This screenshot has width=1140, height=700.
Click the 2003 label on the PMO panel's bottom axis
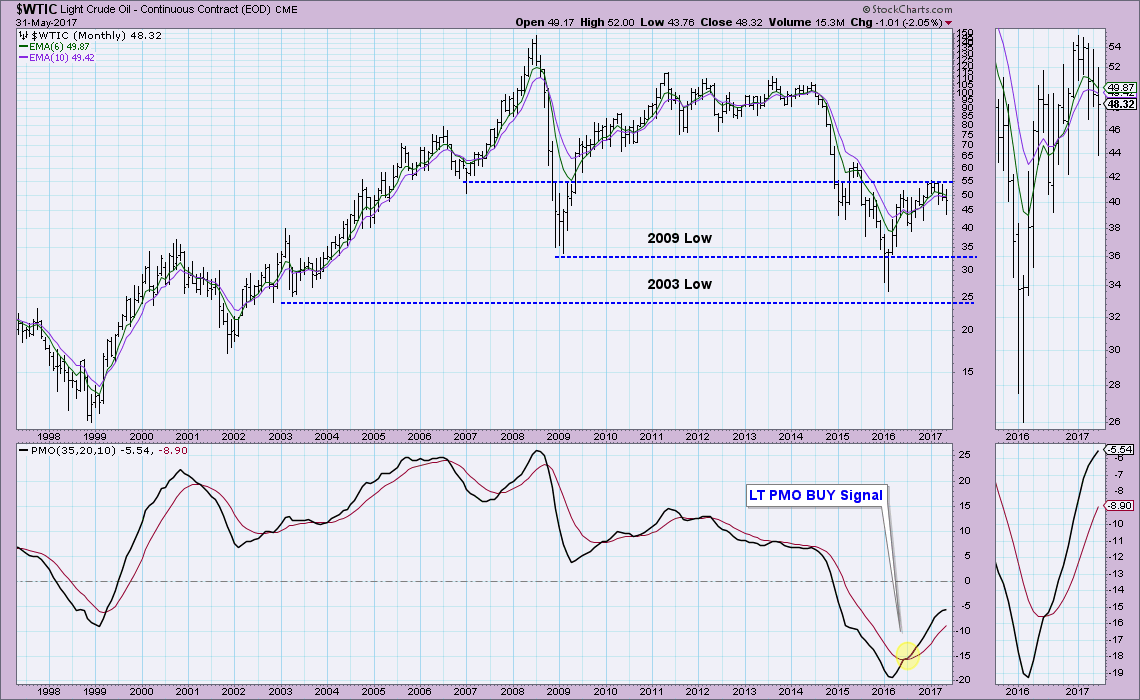280,692
